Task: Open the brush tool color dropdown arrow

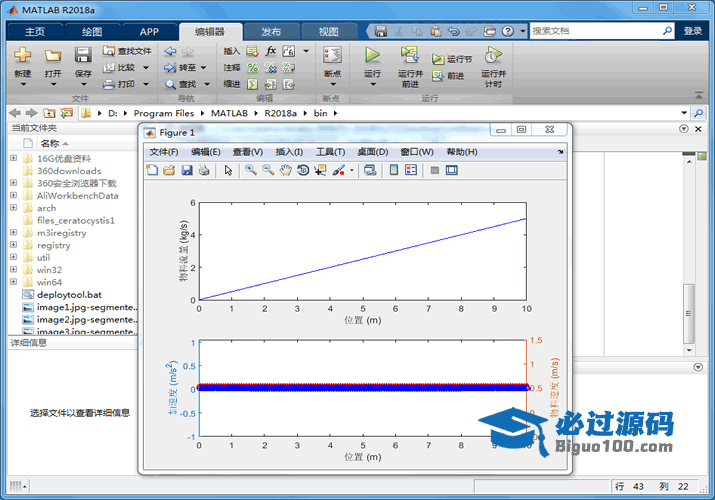Action: [x=352, y=170]
